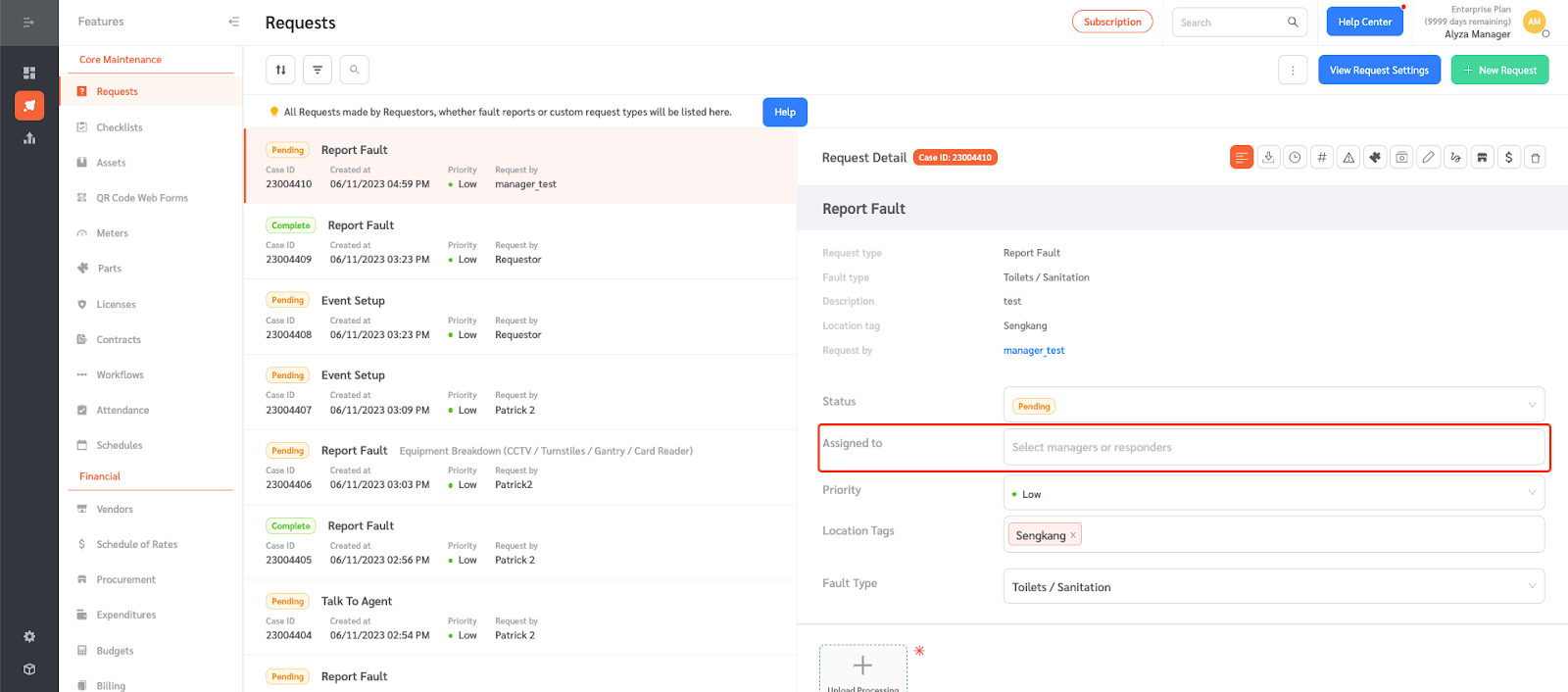1568x692 pixels.
Task: Open Checklists in the Features menu
Action: click(x=120, y=127)
